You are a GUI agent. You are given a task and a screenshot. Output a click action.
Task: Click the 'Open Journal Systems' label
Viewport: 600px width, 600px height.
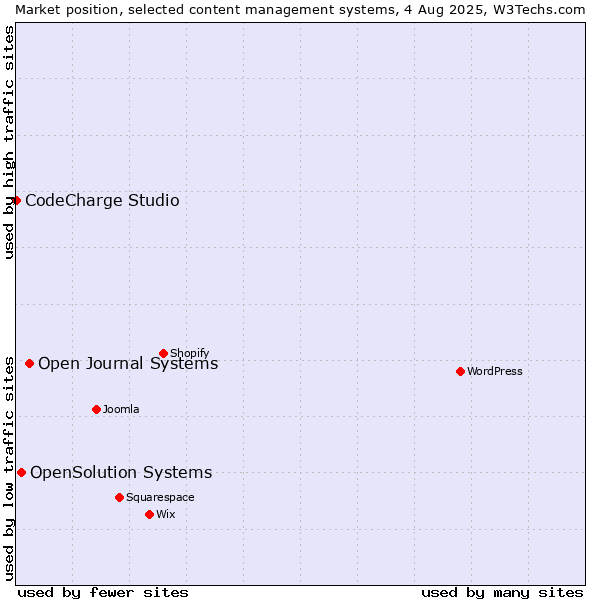[128, 364]
